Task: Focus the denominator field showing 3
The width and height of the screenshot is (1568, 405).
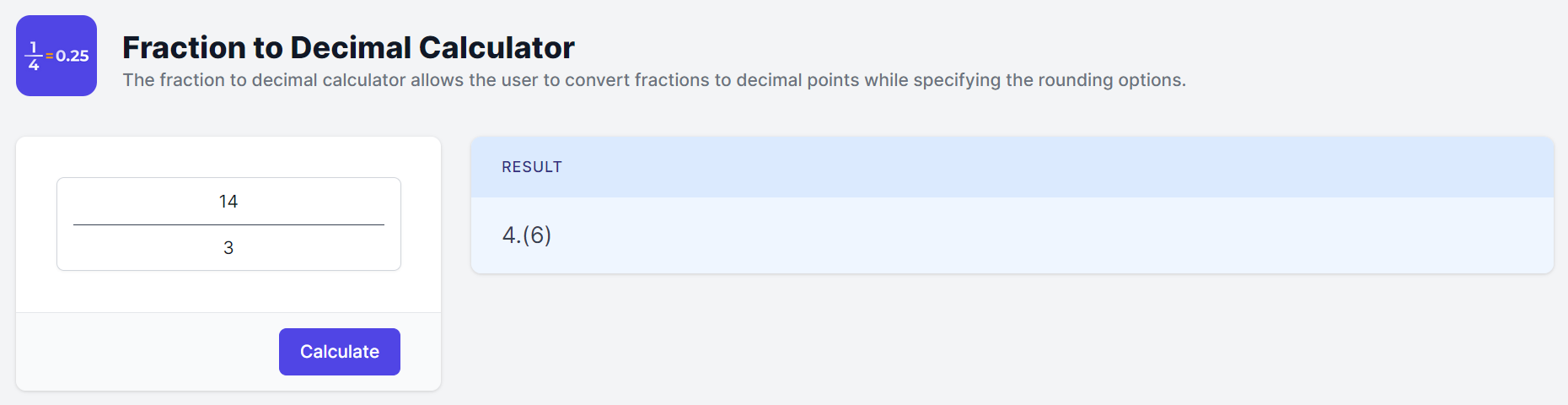Action: click(228, 248)
